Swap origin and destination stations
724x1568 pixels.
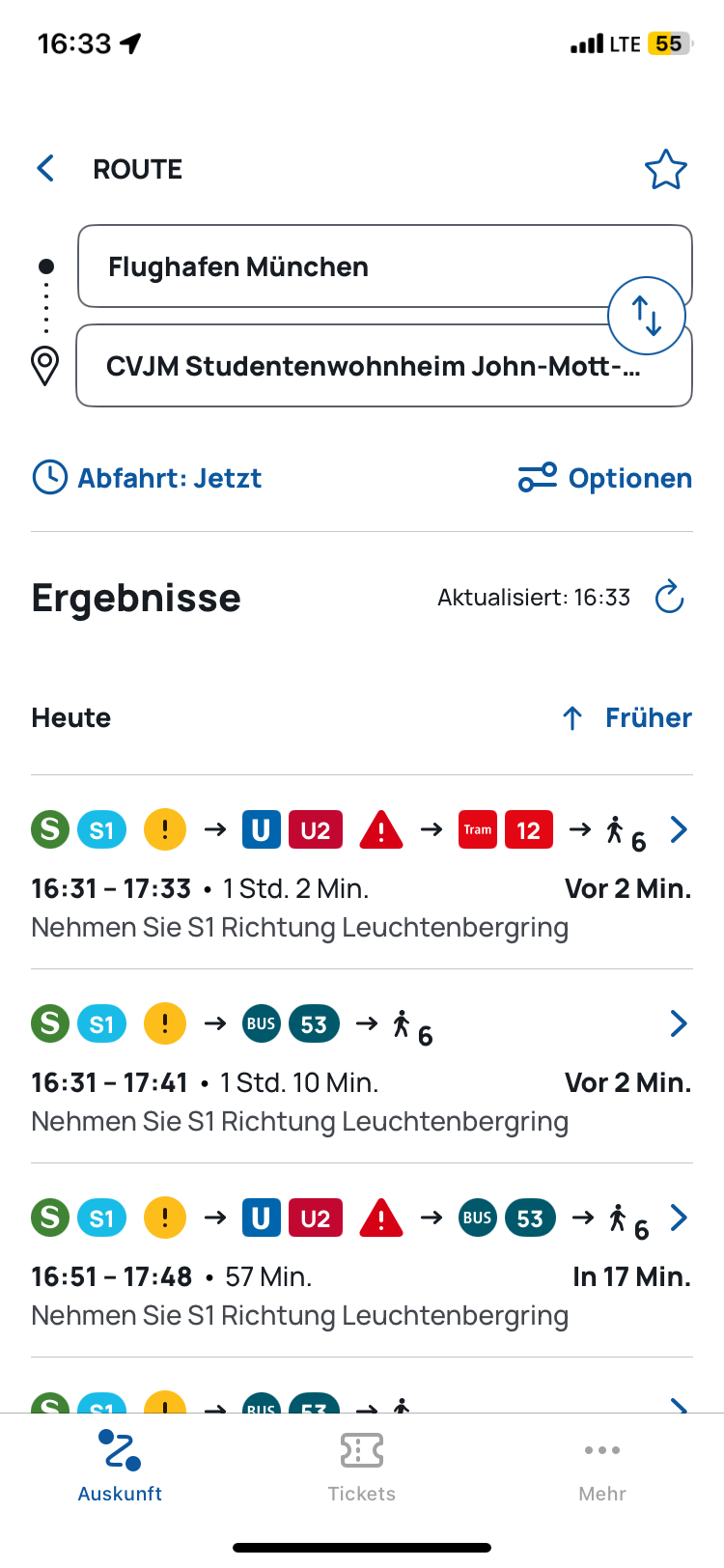[x=646, y=316]
